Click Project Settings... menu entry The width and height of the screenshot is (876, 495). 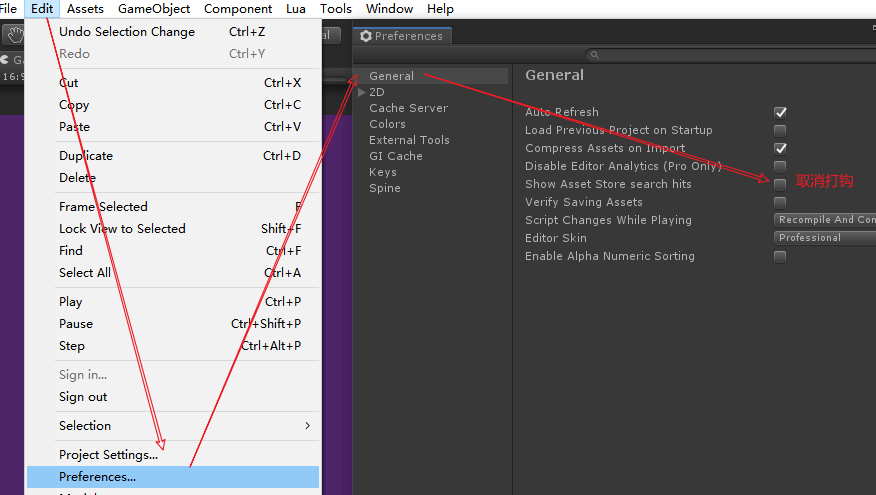(x=108, y=455)
